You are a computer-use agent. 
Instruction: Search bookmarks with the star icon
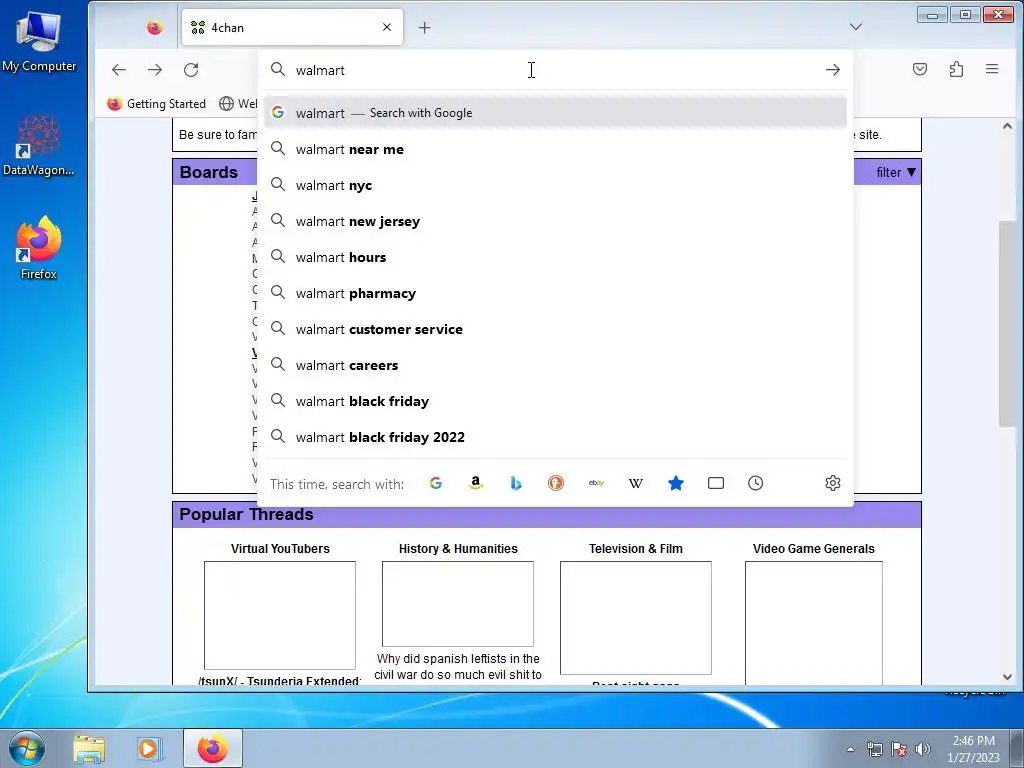676,483
